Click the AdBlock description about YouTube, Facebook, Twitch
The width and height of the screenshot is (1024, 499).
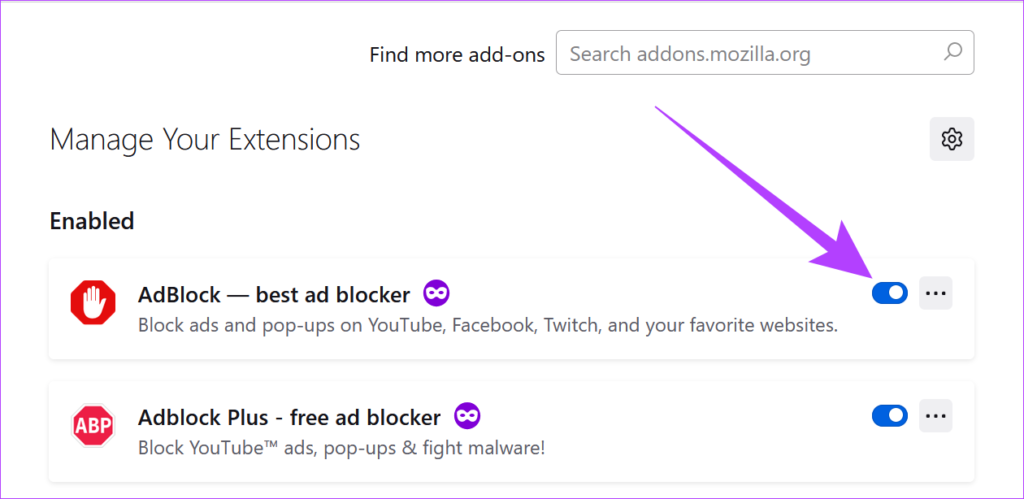point(488,325)
